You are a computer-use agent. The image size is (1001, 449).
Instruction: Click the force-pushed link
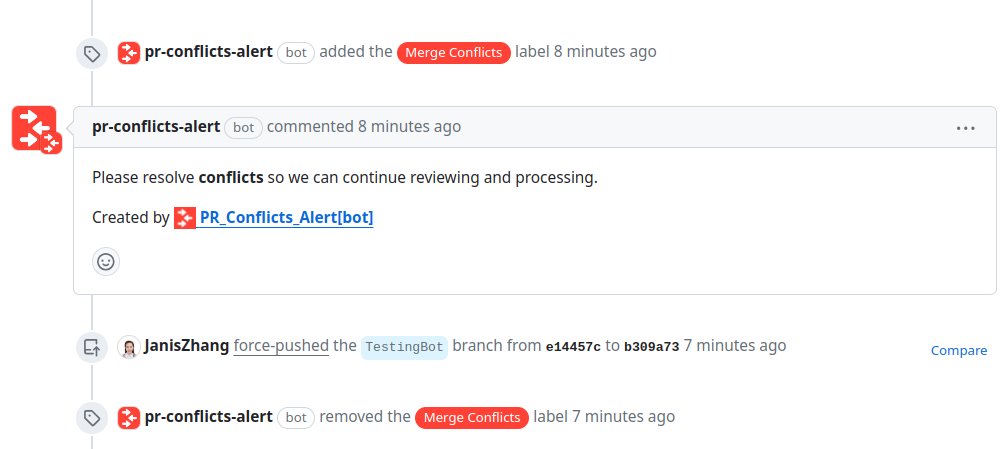tap(281, 346)
